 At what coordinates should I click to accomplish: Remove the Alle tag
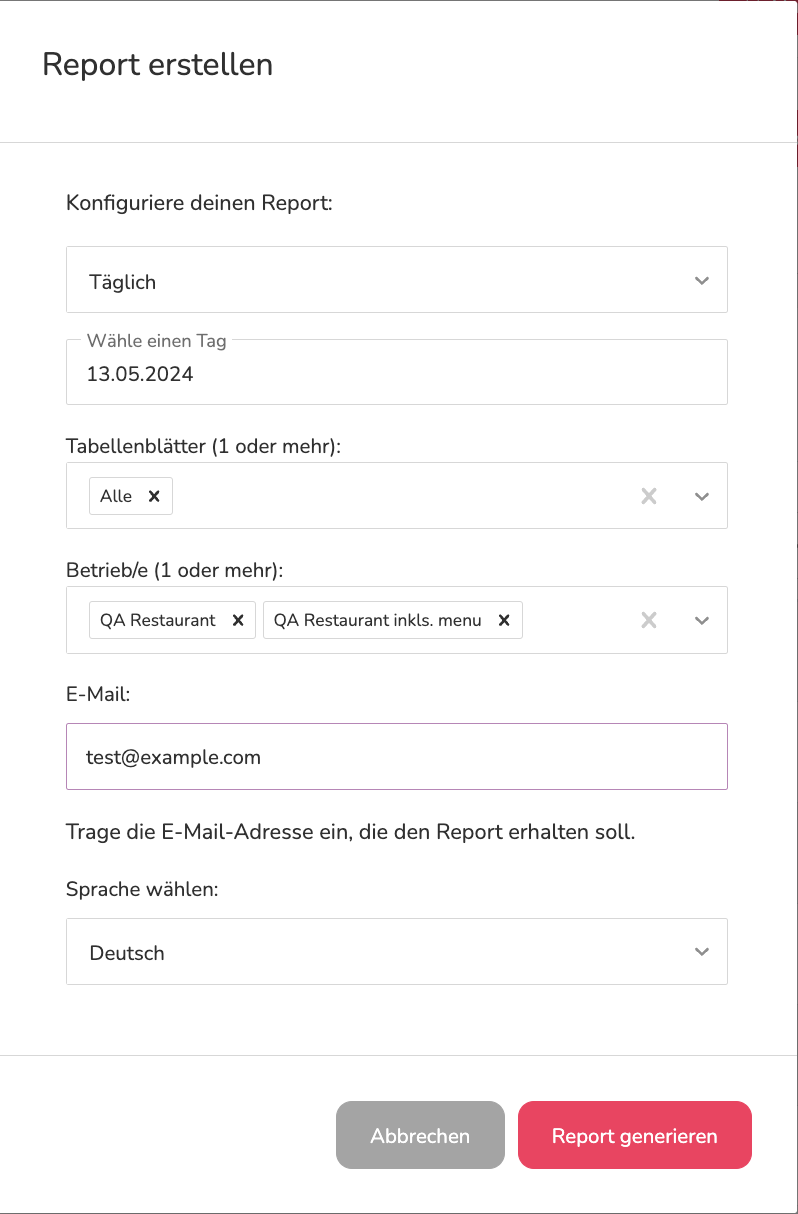pyautogui.click(x=154, y=496)
